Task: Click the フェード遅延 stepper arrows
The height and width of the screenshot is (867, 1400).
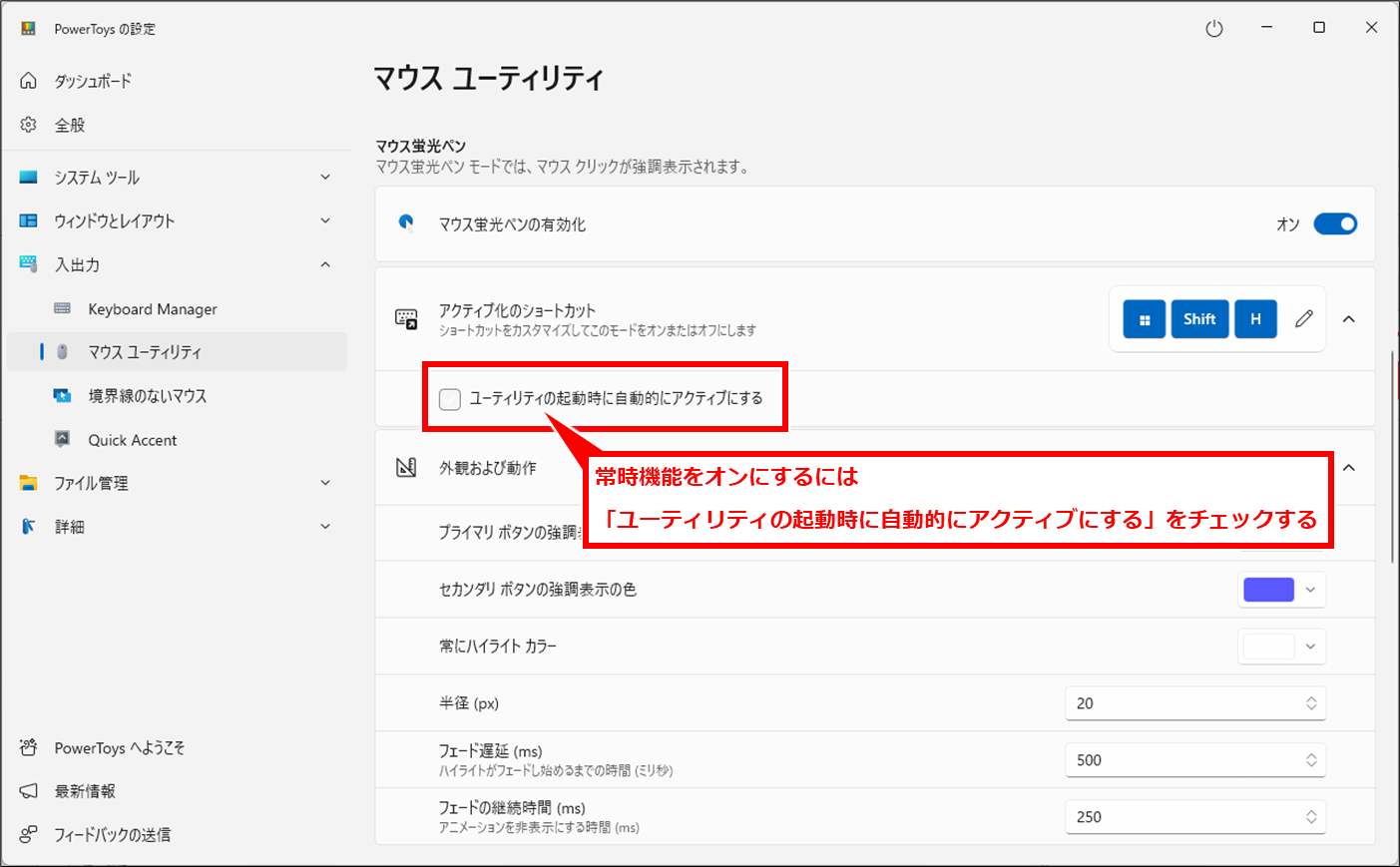Action: point(1311,760)
